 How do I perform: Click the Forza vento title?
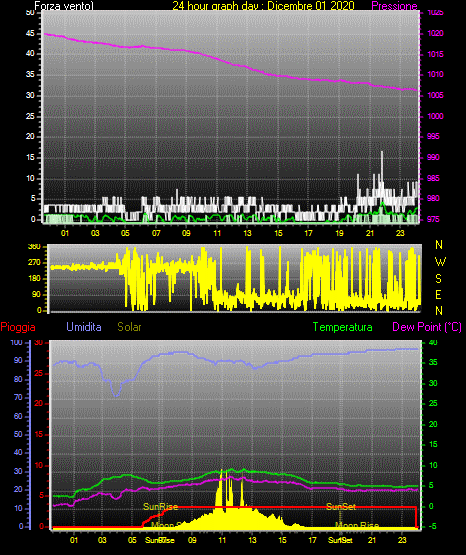click(64, 6)
